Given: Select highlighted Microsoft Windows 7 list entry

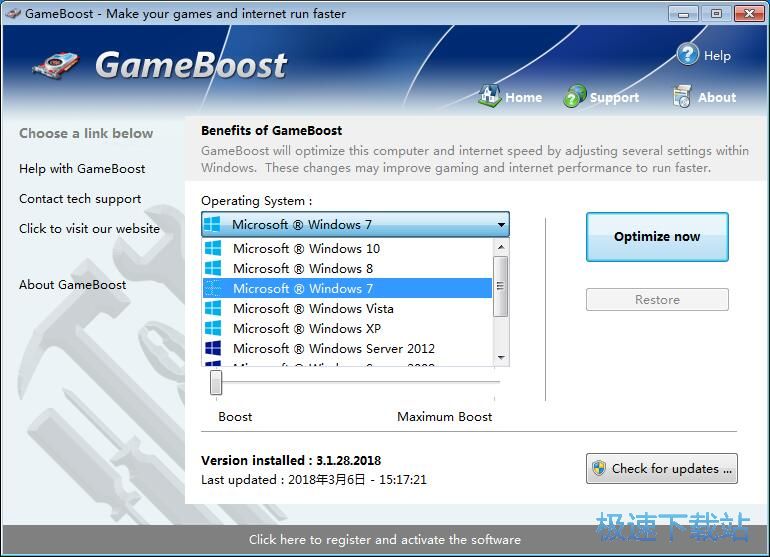Looking at the screenshot, I should [x=347, y=288].
